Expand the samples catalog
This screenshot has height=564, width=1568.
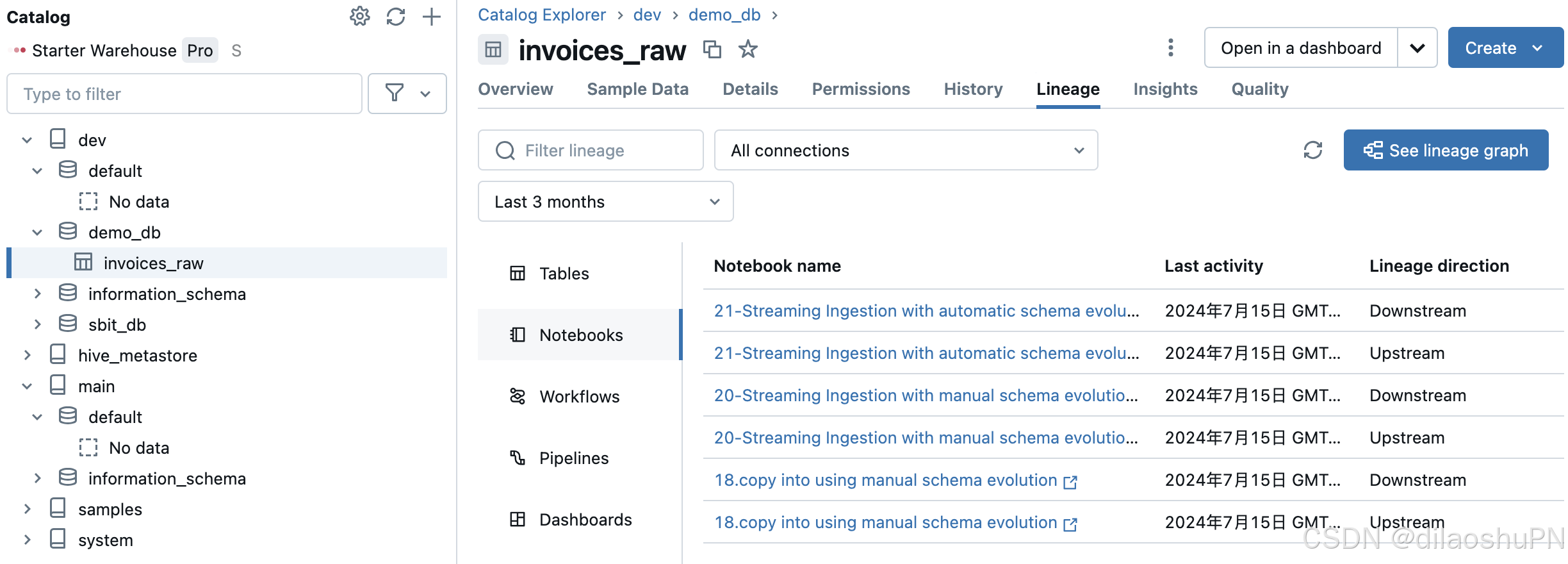(27, 509)
